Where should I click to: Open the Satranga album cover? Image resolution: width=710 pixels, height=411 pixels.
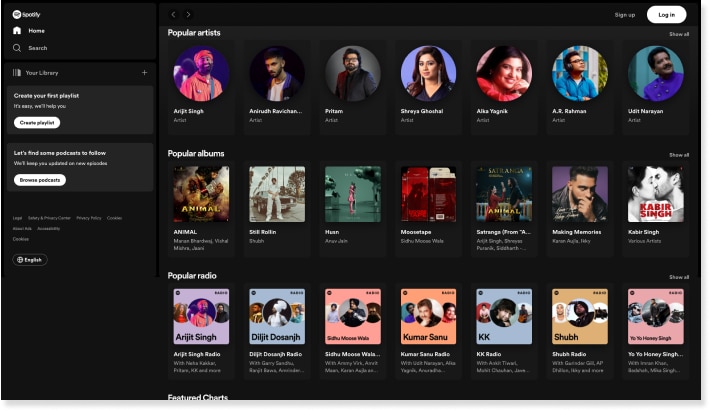pyautogui.click(x=504, y=194)
